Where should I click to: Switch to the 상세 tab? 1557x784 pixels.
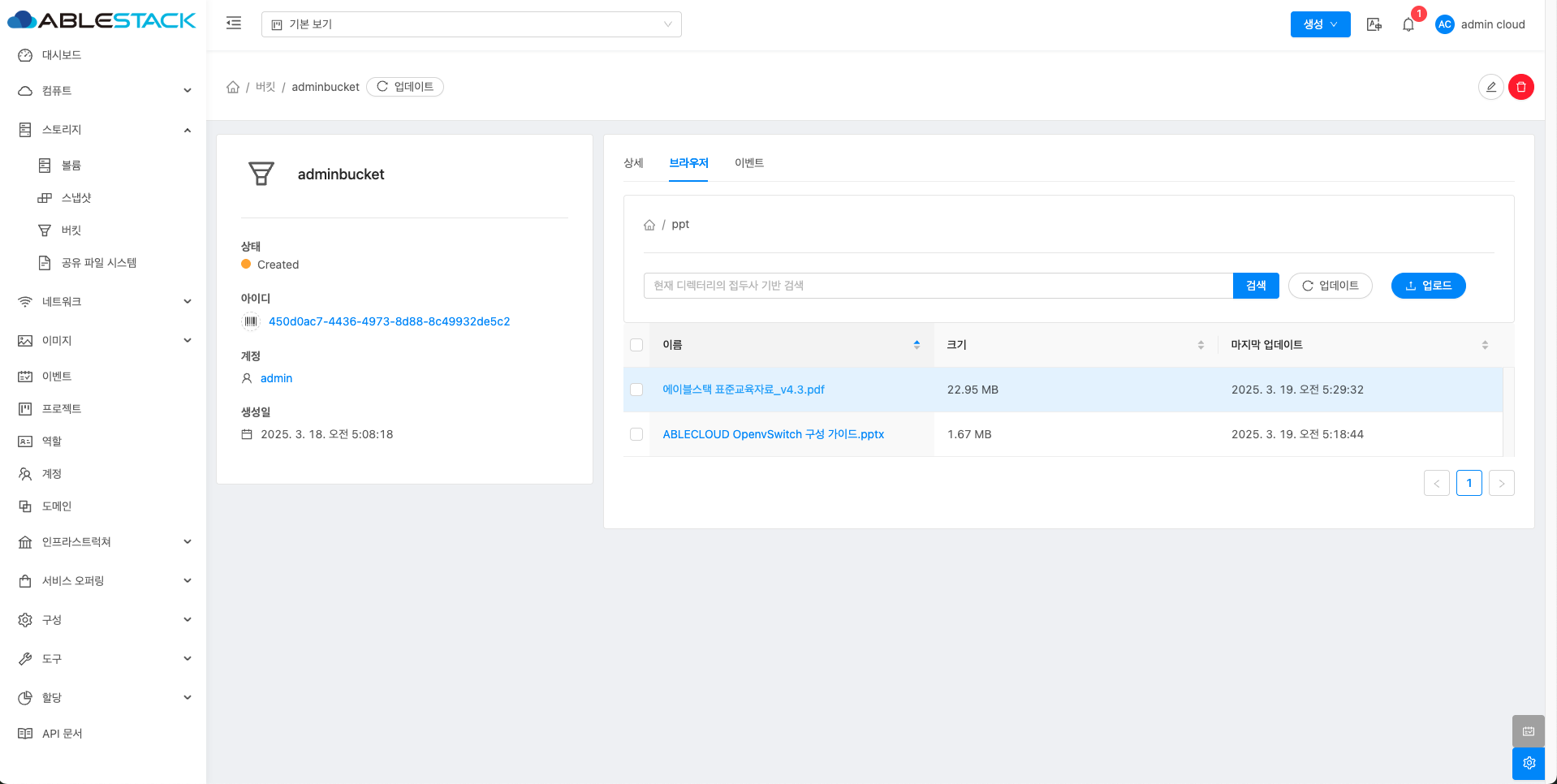pos(633,163)
